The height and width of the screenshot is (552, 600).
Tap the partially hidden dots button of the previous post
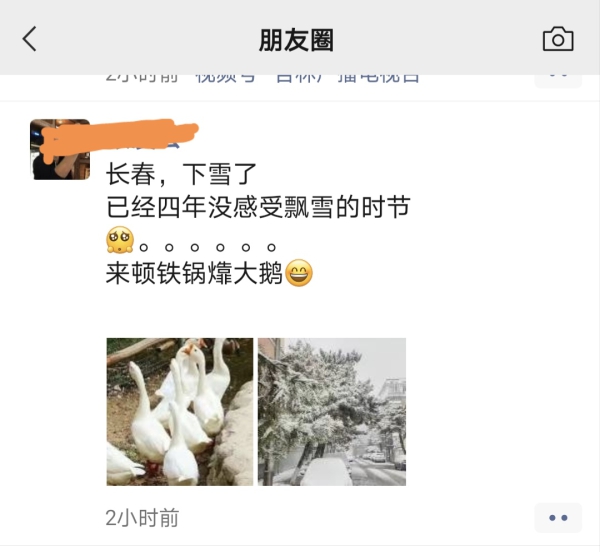click(x=558, y=80)
